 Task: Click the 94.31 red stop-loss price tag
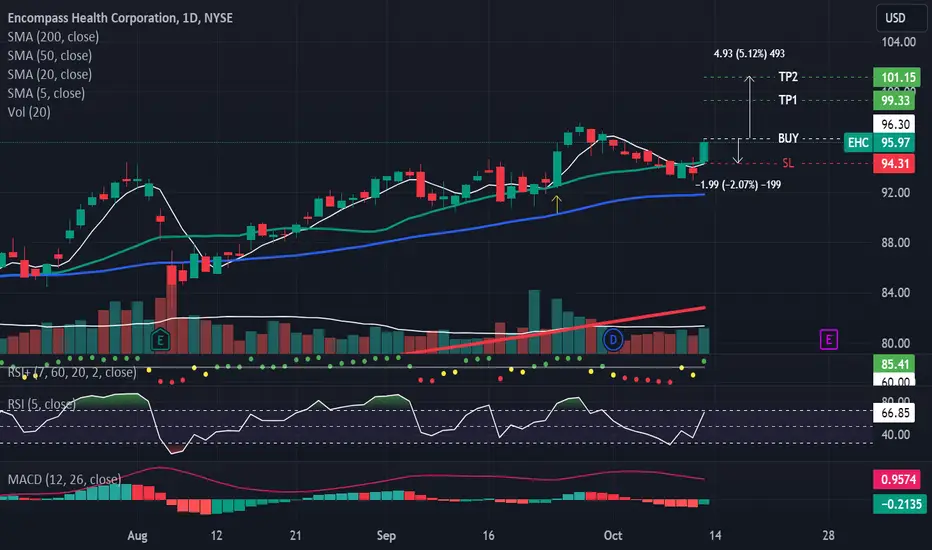pyautogui.click(x=894, y=164)
